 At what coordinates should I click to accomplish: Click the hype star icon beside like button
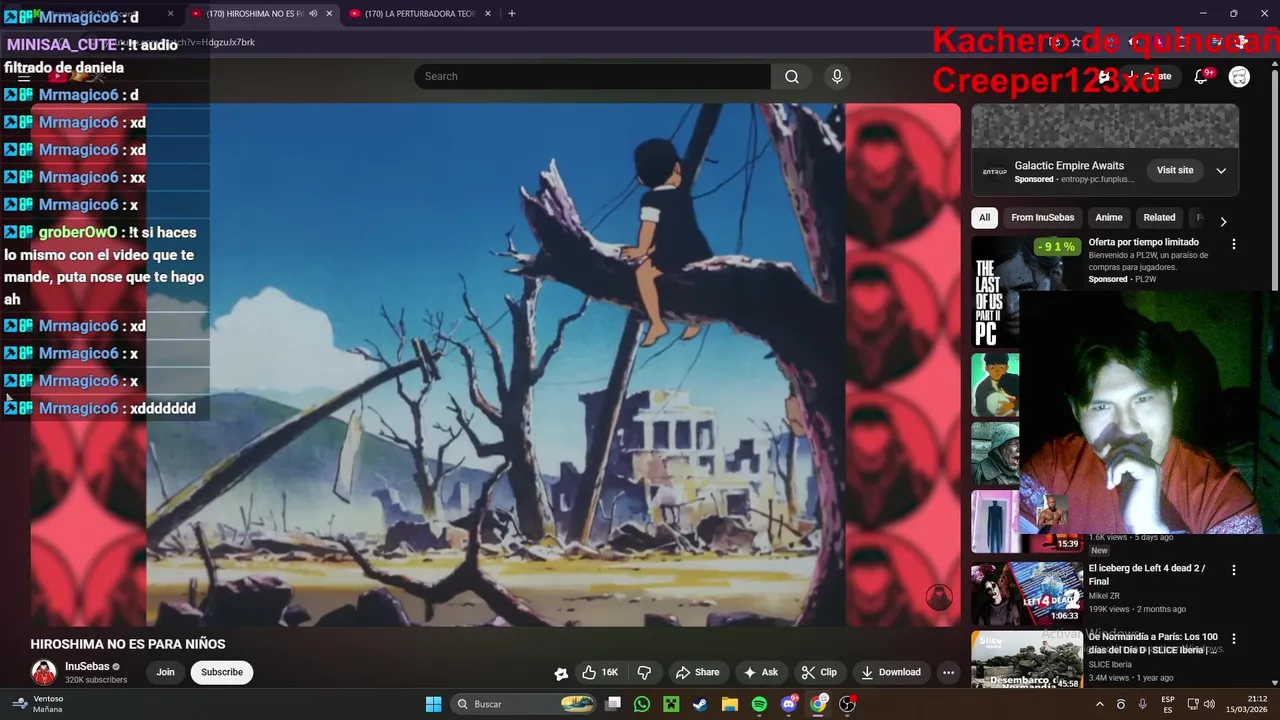click(x=561, y=673)
